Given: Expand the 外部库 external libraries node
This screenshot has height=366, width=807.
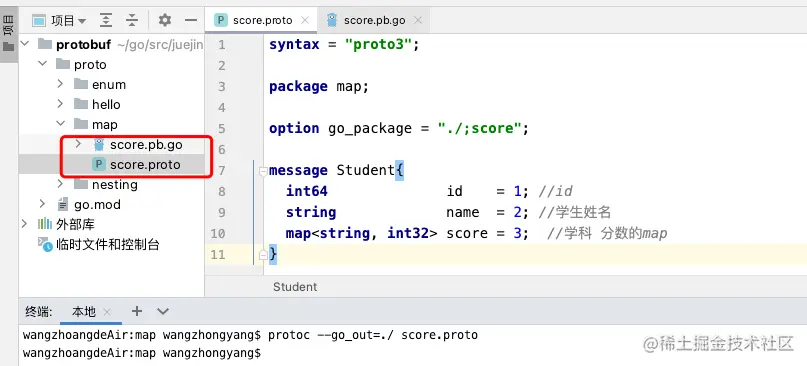Looking at the screenshot, I should pos(24,224).
